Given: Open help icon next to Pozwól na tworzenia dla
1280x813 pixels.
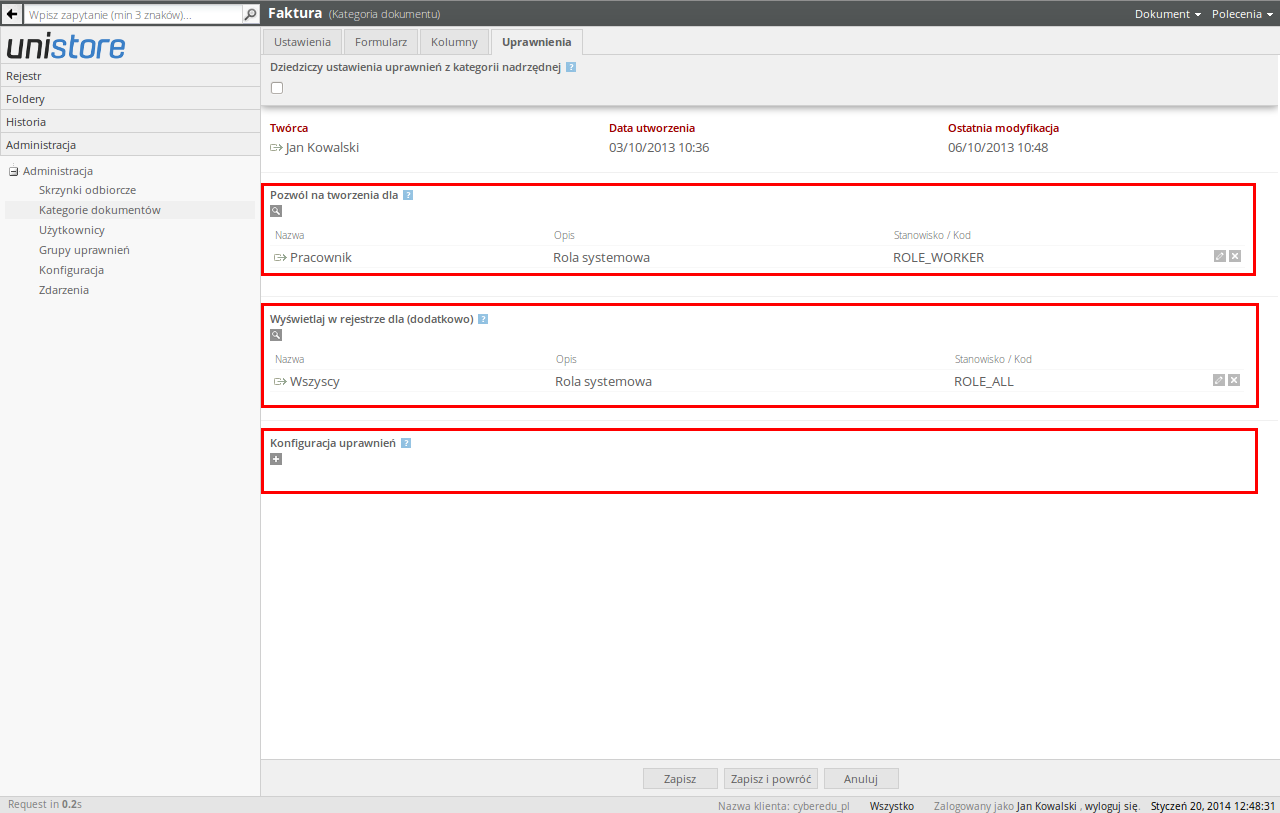Looking at the screenshot, I should 408,195.
